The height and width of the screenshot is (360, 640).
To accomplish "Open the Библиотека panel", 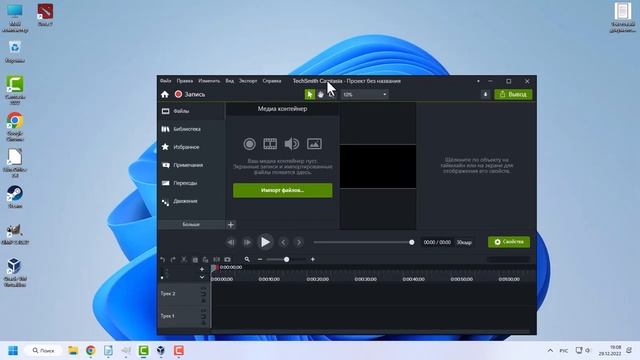I will click(191, 129).
